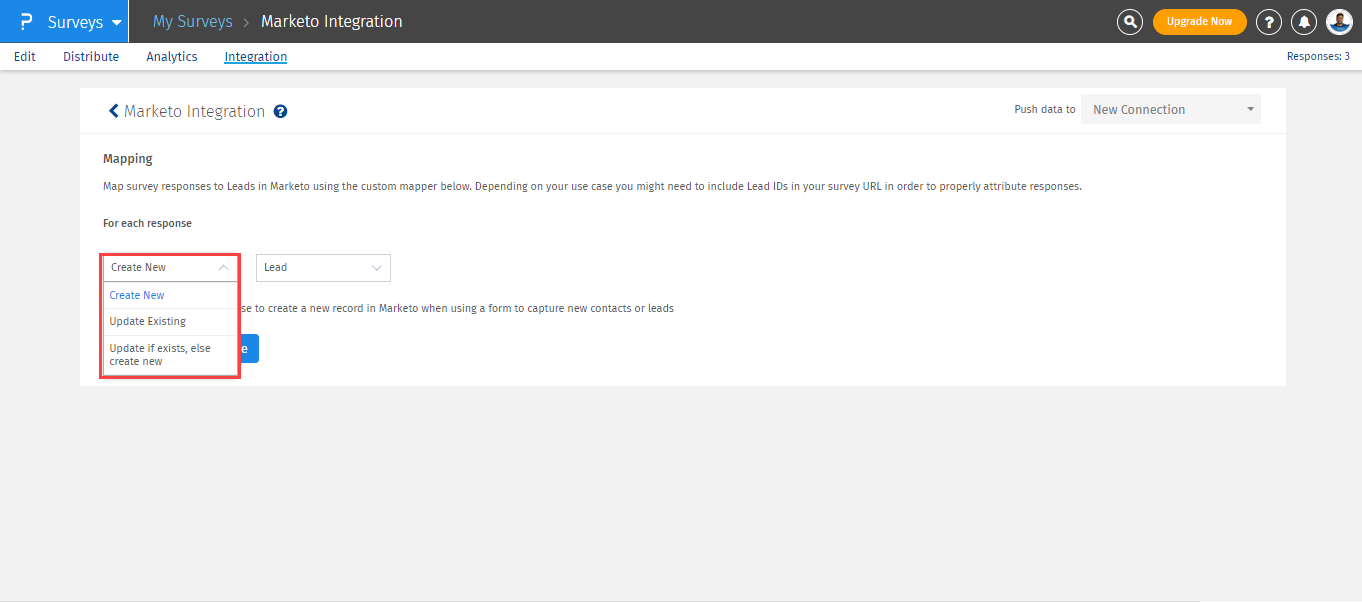Image resolution: width=1362 pixels, height=602 pixels.
Task: Switch to the Distribute tab
Action: click(x=91, y=57)
